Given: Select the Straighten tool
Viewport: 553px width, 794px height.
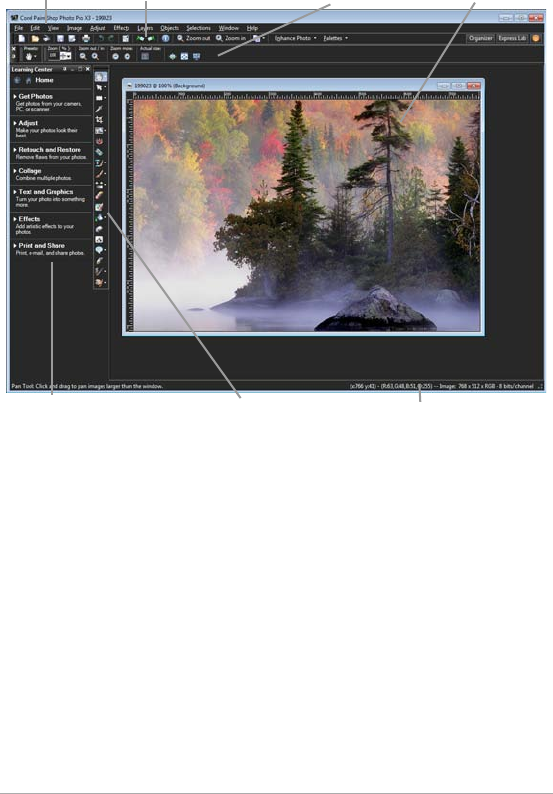Looking at the screenshot, I should click(100, 131).
